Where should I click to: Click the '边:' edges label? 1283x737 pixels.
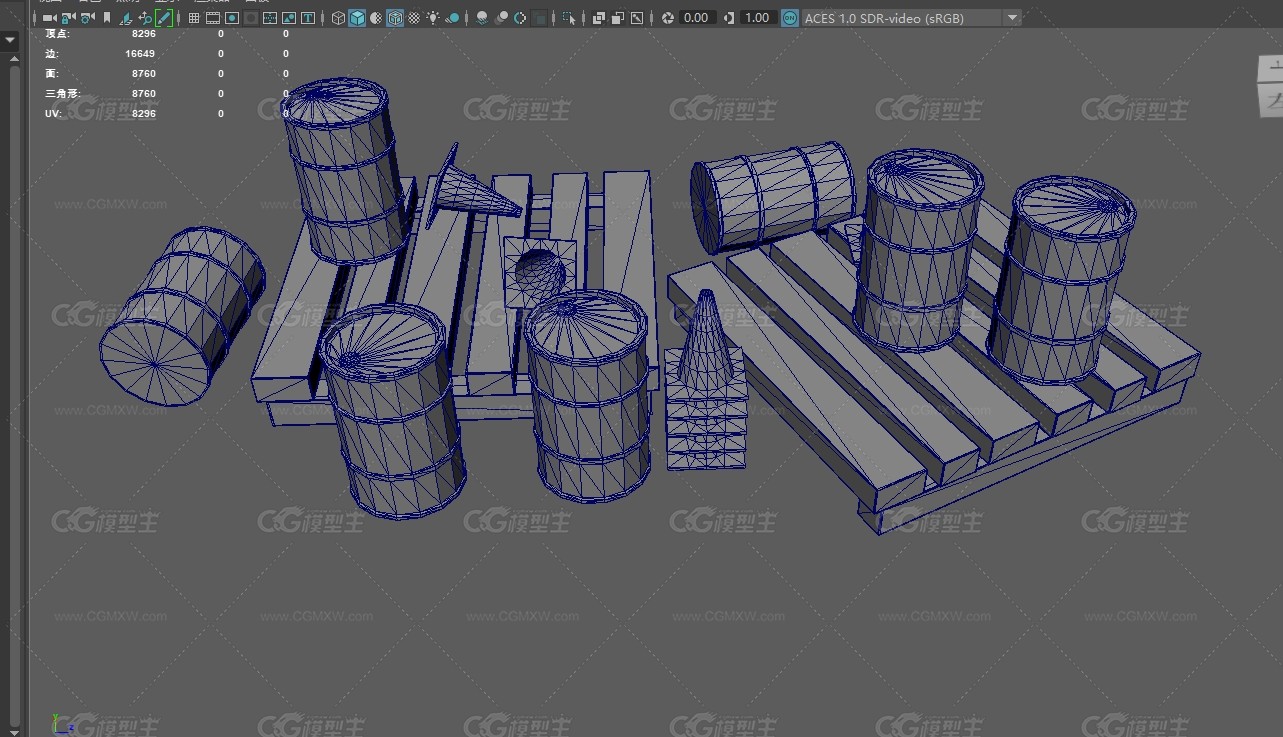pos(50,54)
